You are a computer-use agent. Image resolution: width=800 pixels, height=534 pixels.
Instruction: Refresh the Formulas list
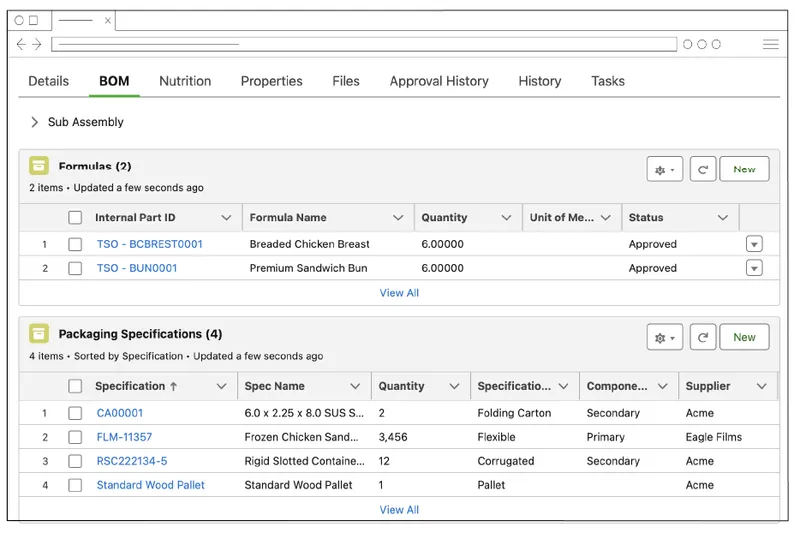click(703, 170)
